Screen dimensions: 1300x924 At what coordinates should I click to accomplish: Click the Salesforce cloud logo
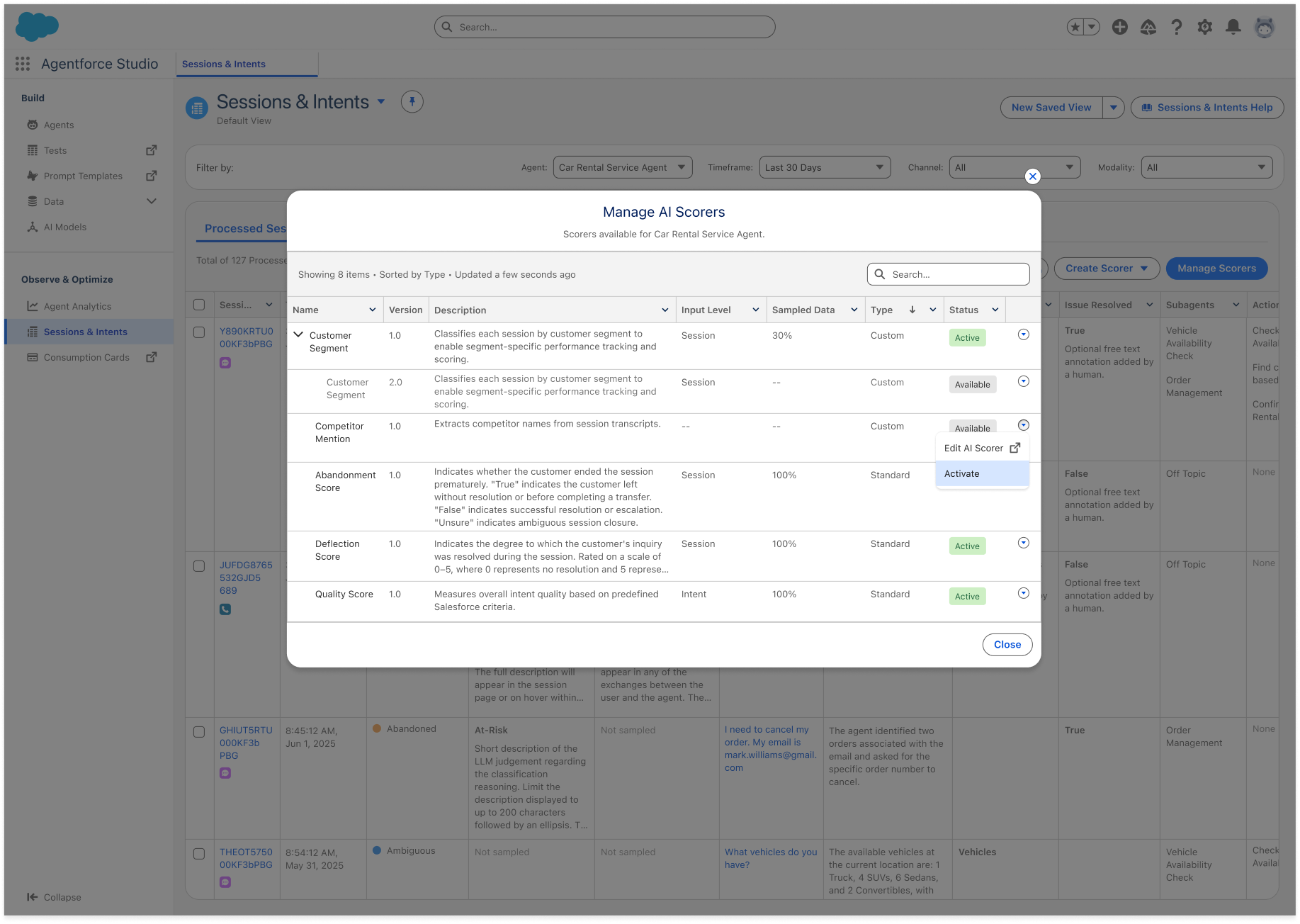click(x=37, y=27)
